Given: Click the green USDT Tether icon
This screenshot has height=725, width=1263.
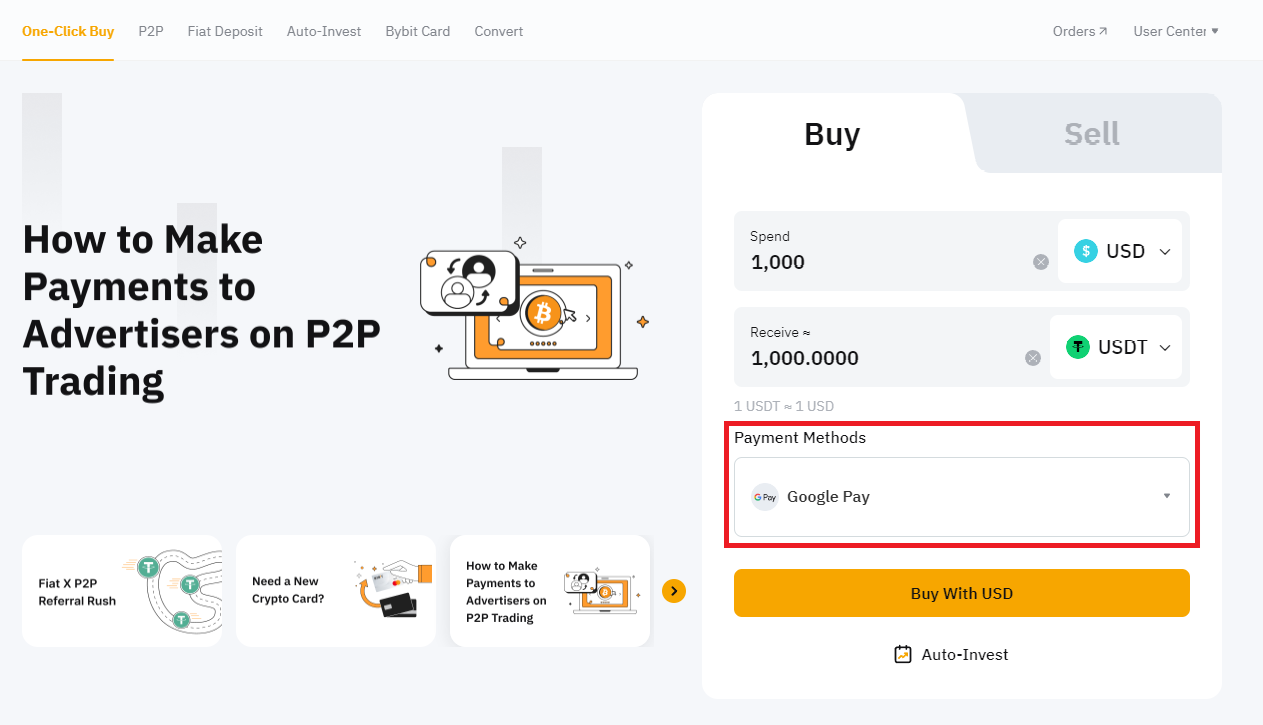Looking at the screenshot, I should (1078, 347).
